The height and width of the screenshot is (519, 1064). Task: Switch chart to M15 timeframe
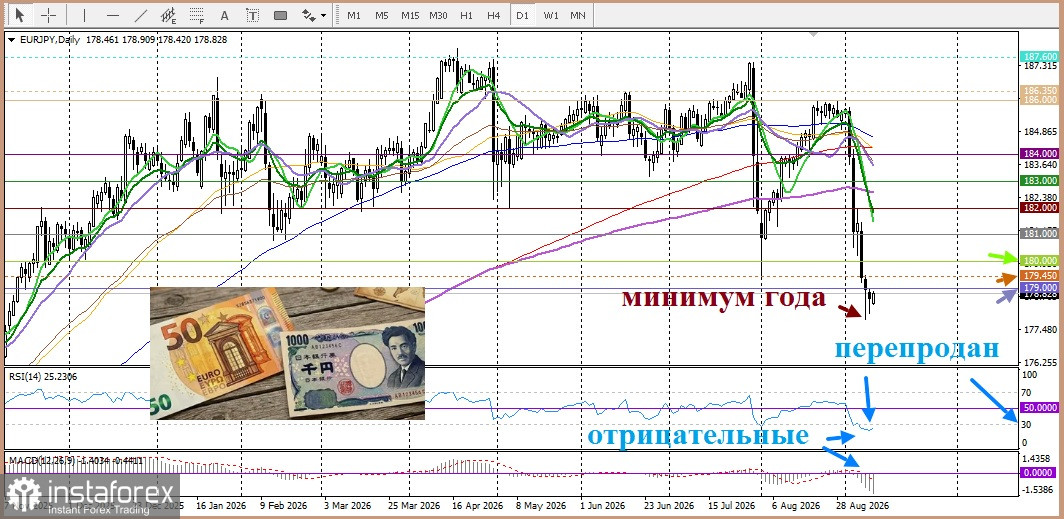pyautogui.click(x=410, y=14)
